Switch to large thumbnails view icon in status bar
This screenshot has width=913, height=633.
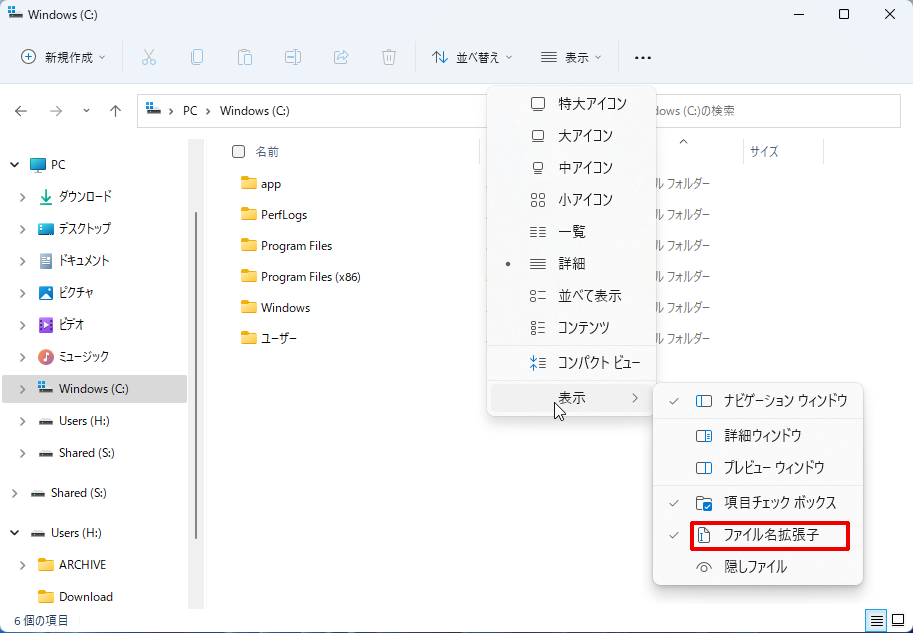tap(898, 621)
